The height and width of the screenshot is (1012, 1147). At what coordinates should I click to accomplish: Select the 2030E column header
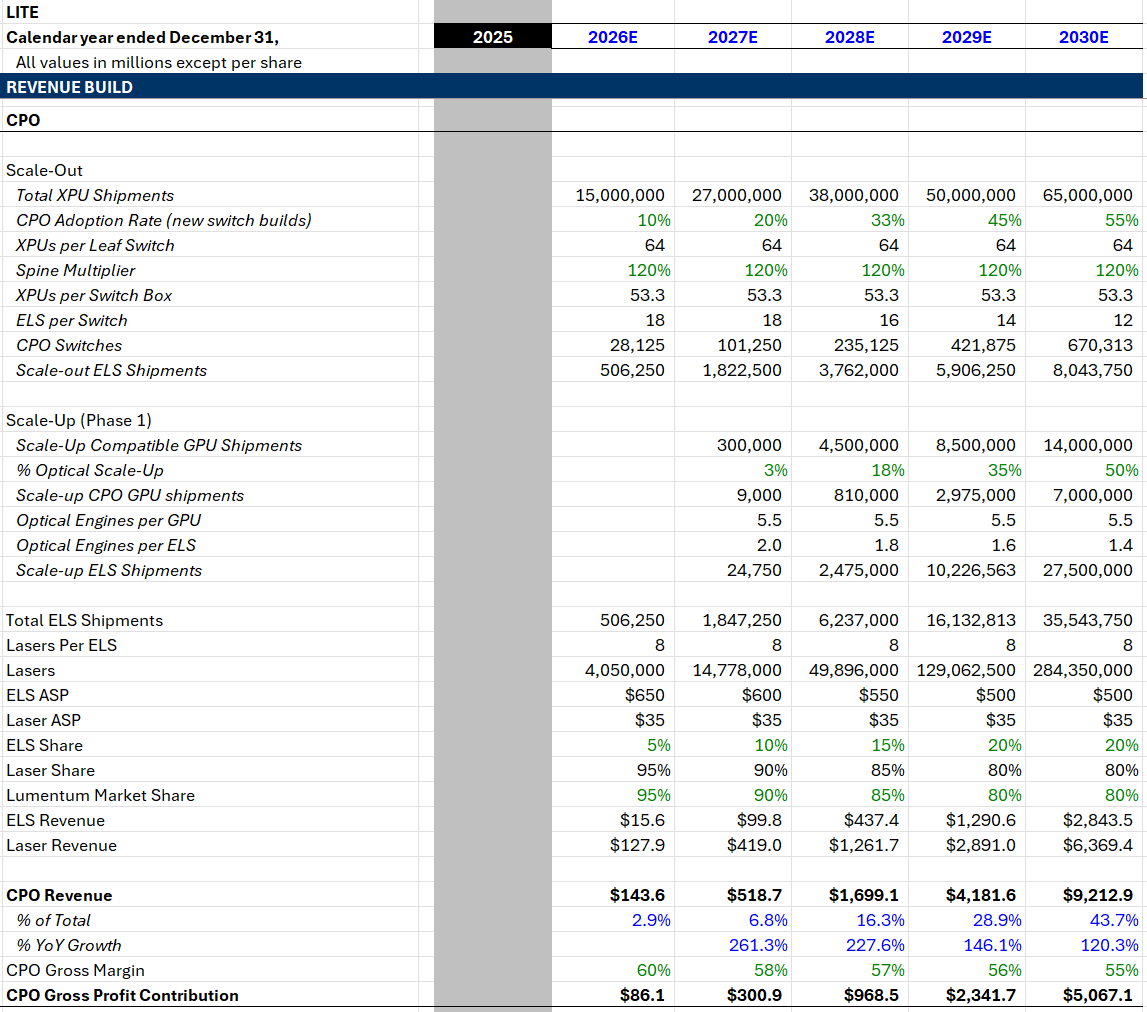(x=1084, y=37)
